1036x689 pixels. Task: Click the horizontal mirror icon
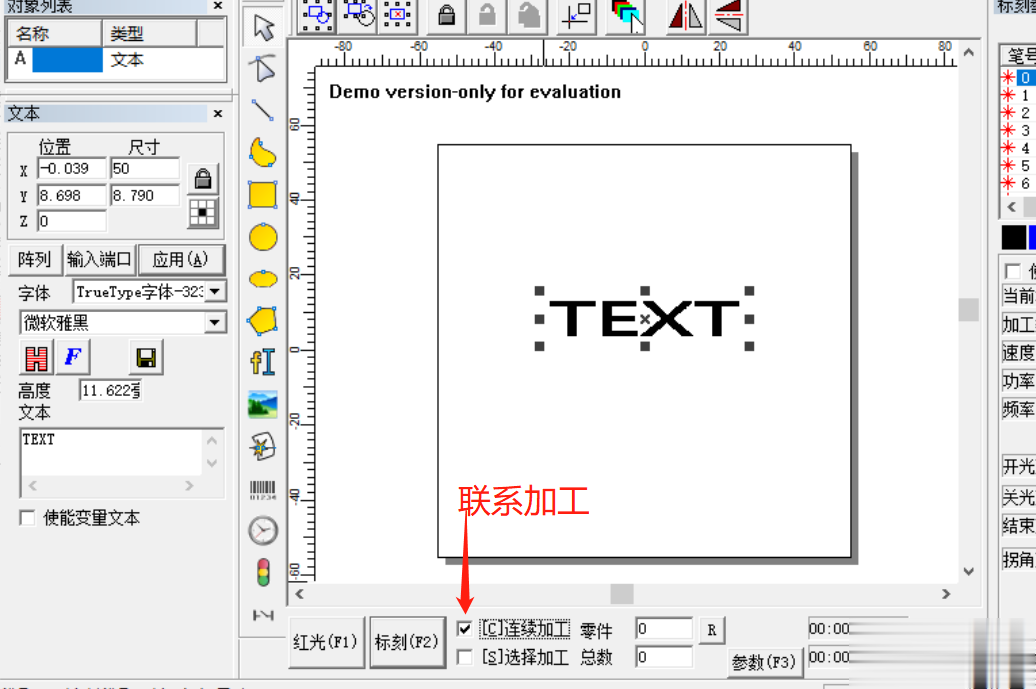point(685,15)
